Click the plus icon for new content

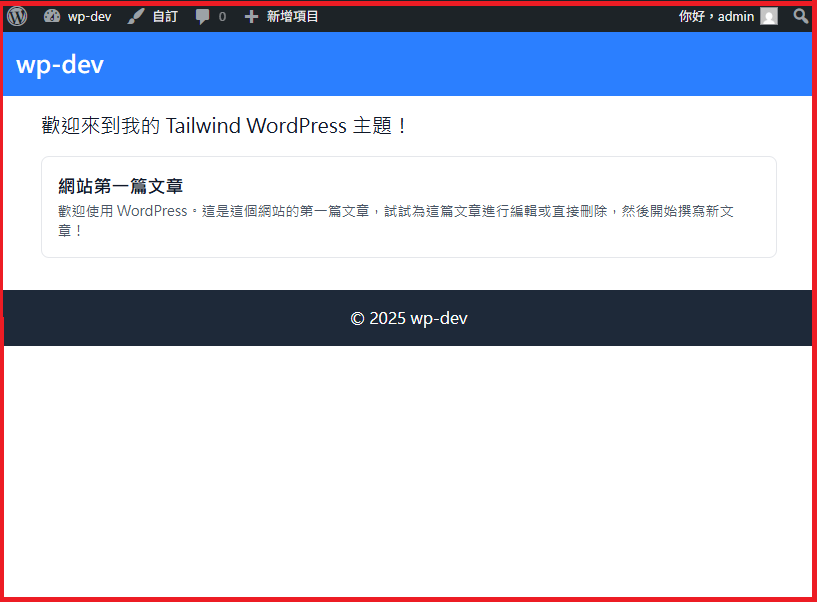(251, 16)
